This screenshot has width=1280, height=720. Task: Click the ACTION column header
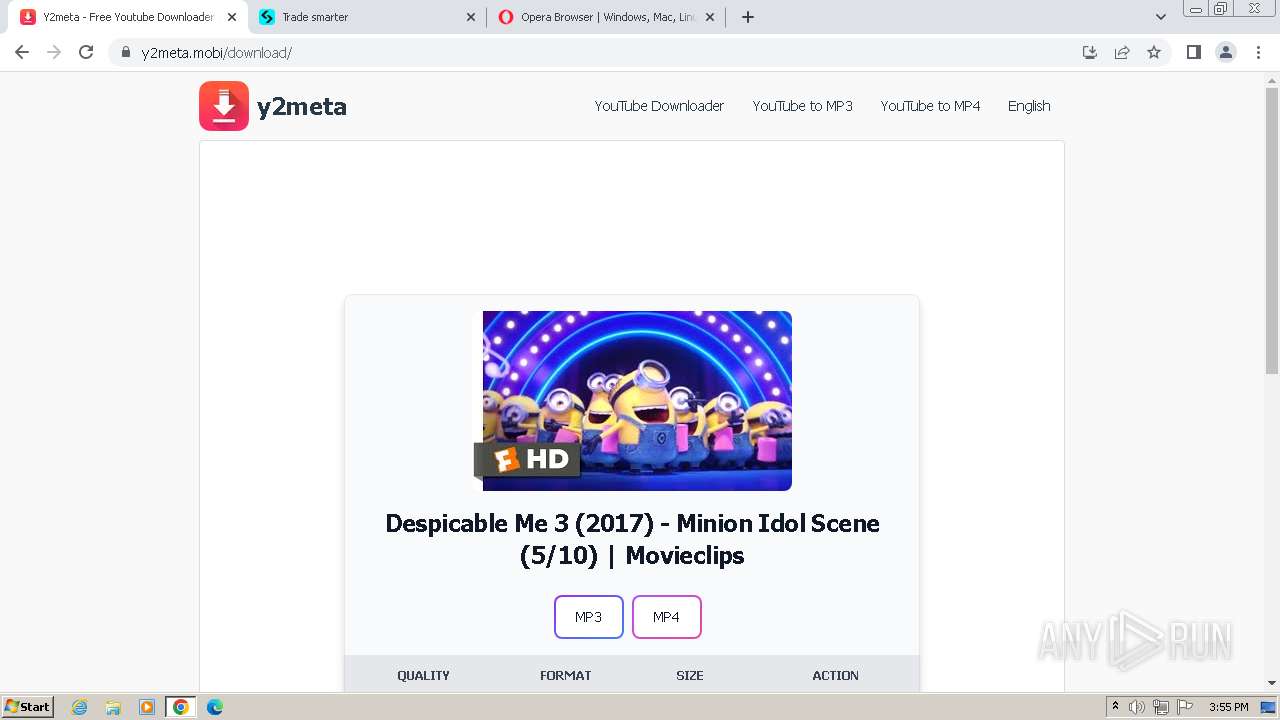836,676
